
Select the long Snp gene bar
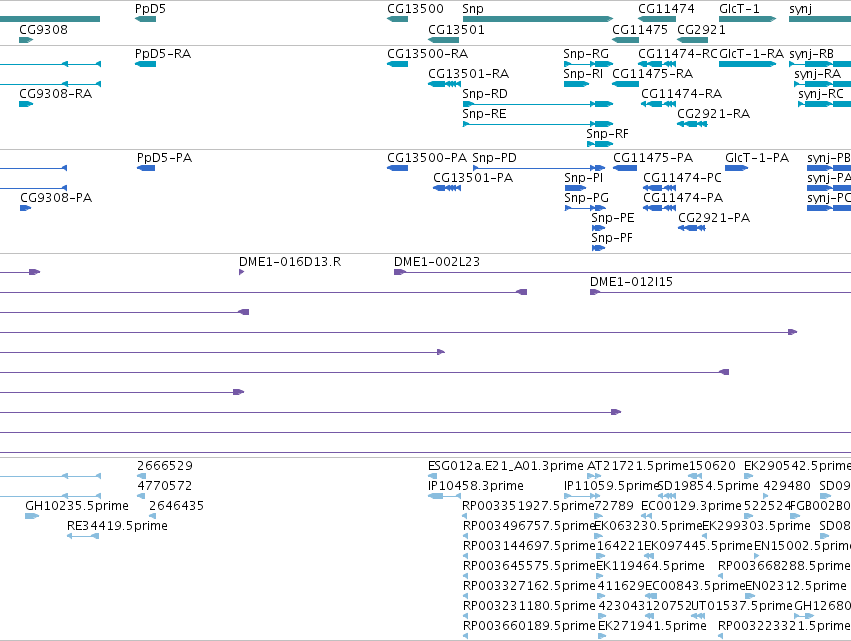click(x=538, y=19)
